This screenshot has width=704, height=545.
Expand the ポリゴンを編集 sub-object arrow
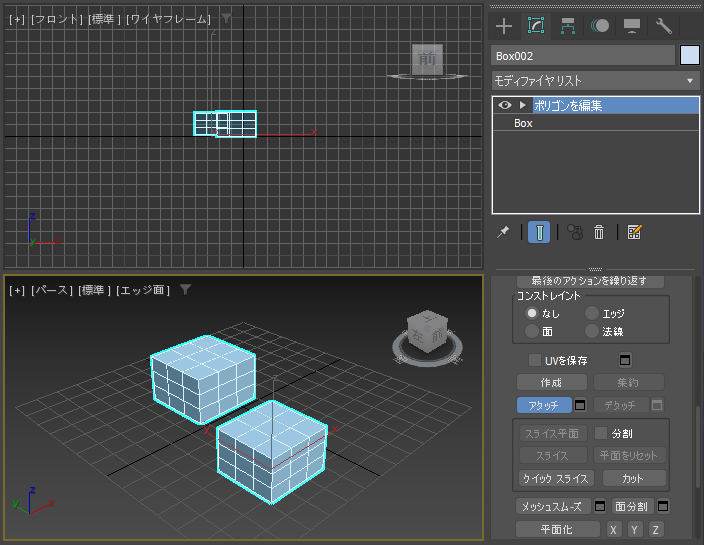(x=522, y=105)
